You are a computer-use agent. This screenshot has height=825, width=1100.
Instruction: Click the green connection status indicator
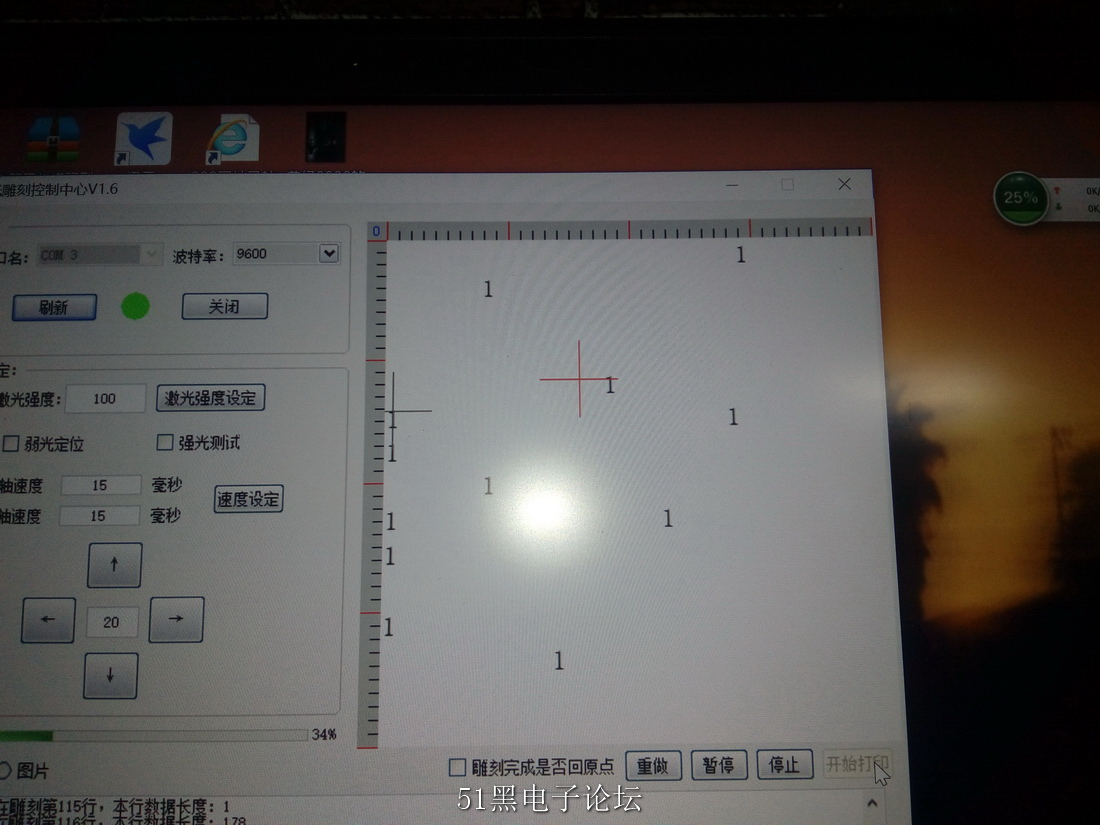pyautogui.click(x=135, y=307)
